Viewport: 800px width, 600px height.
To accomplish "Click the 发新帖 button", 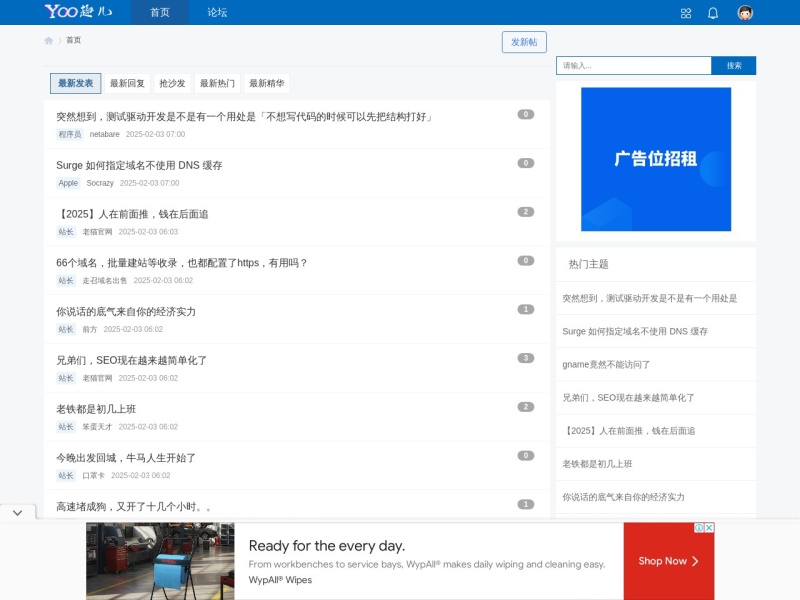I will [524, 42].
